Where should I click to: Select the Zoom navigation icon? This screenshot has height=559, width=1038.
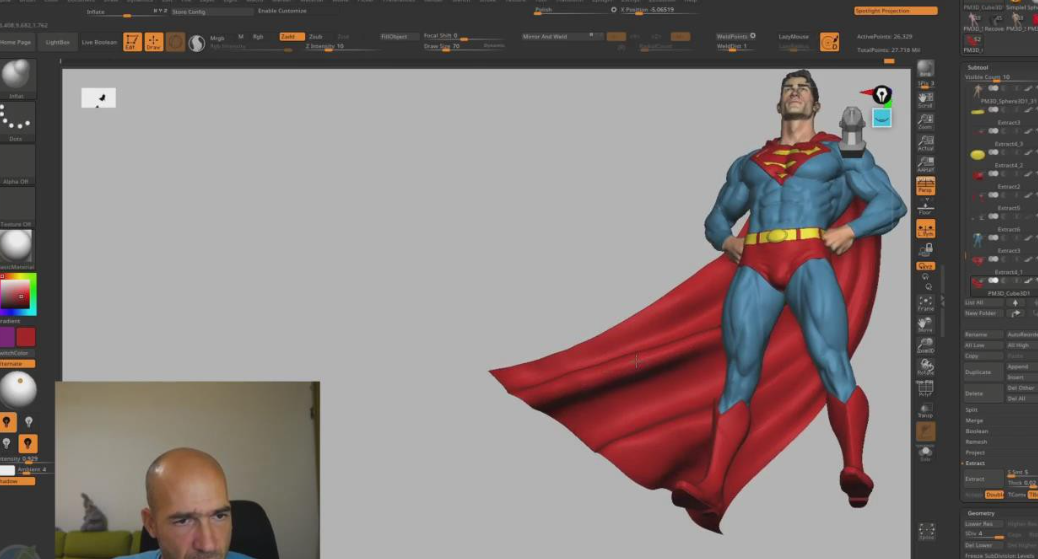pos(925,121)
